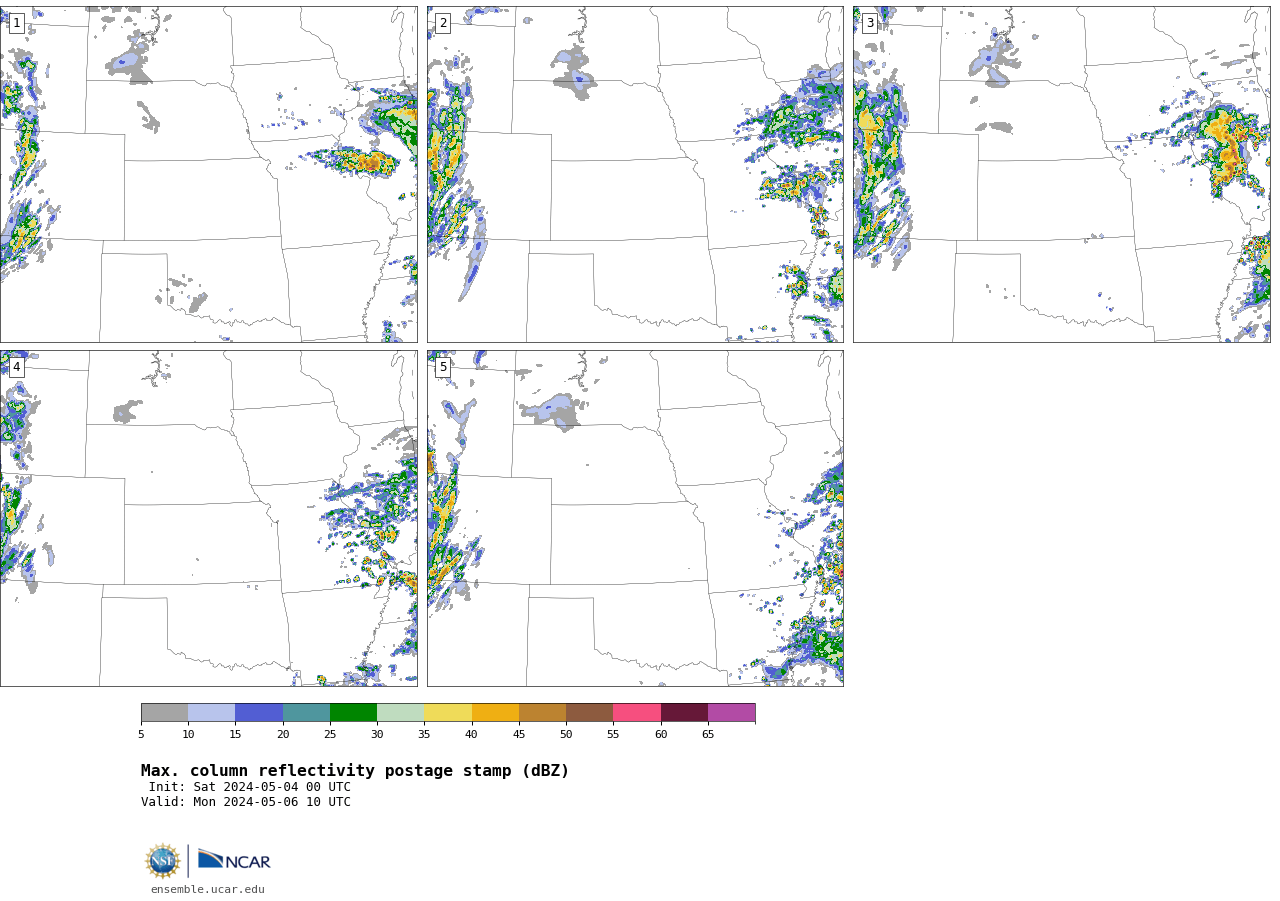Open ensemble member 5 reflectivity map

pyautogui.click(x=635, y=518)
